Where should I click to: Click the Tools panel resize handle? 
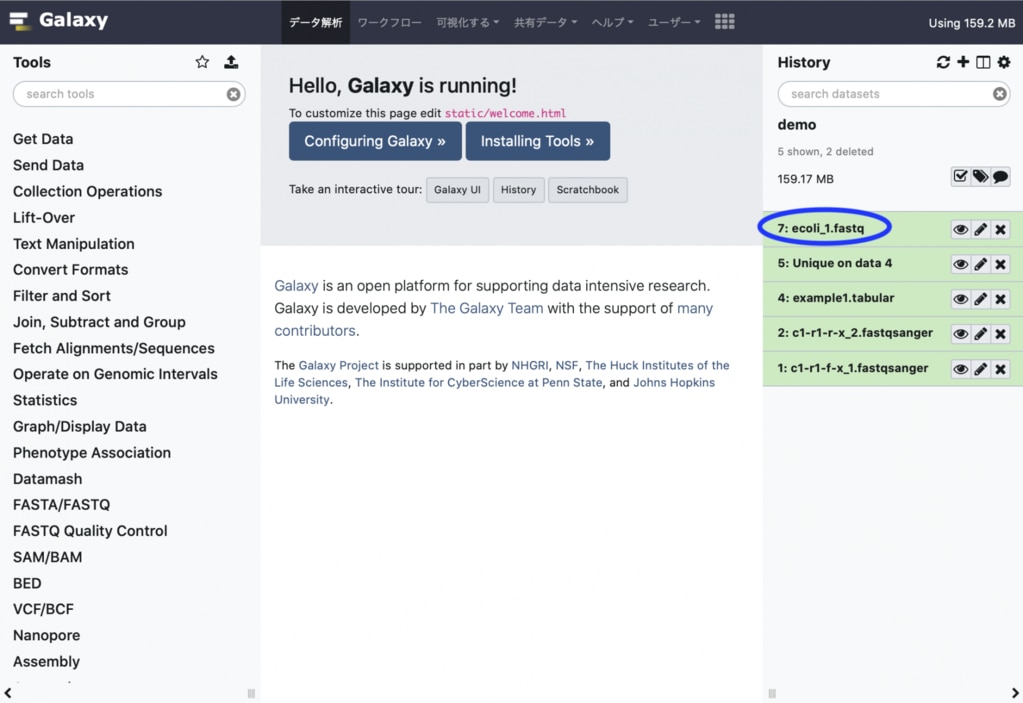point(251,693)
